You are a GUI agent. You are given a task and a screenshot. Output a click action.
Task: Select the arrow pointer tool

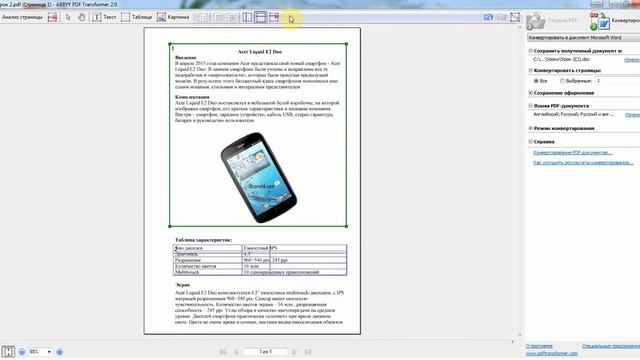(x=68, y=17)
